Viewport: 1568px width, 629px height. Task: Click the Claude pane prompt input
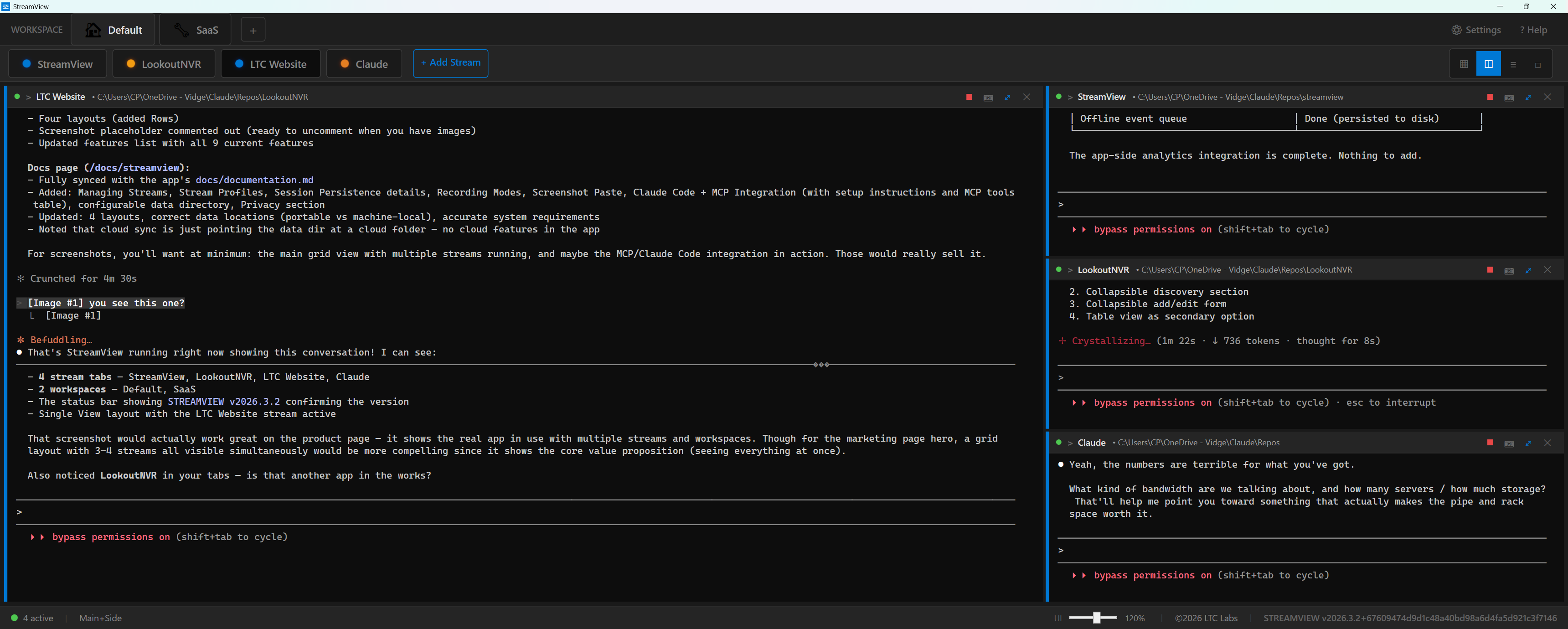[x=1302, y=551]
